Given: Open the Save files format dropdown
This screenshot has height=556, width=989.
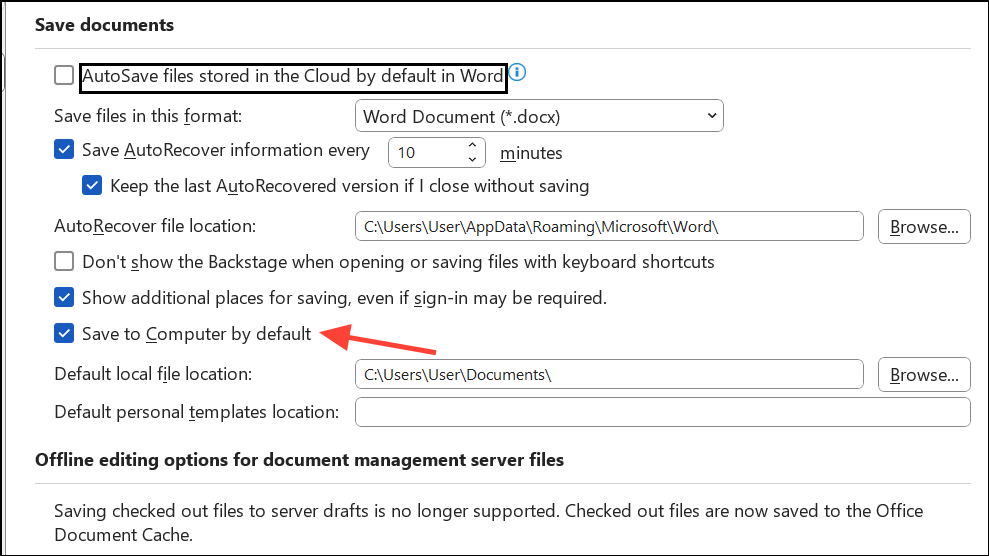Looking at the screenshot, I should coord(539,116).
